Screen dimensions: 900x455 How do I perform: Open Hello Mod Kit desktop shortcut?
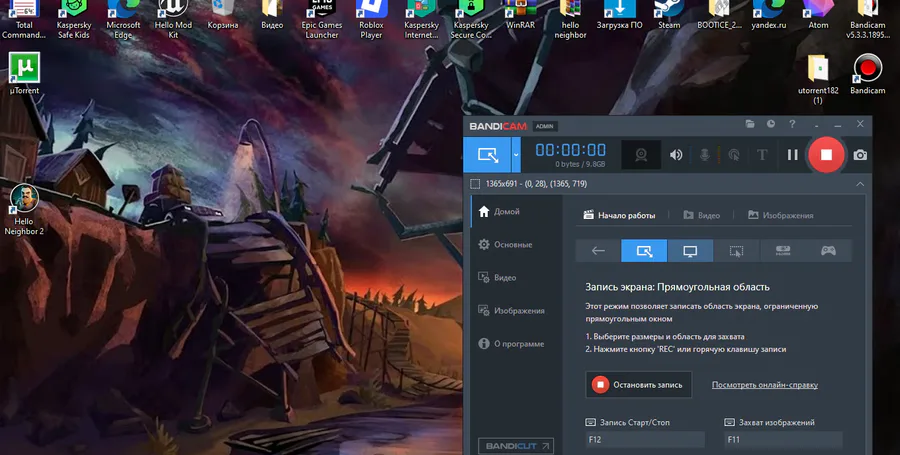(173, 20)
